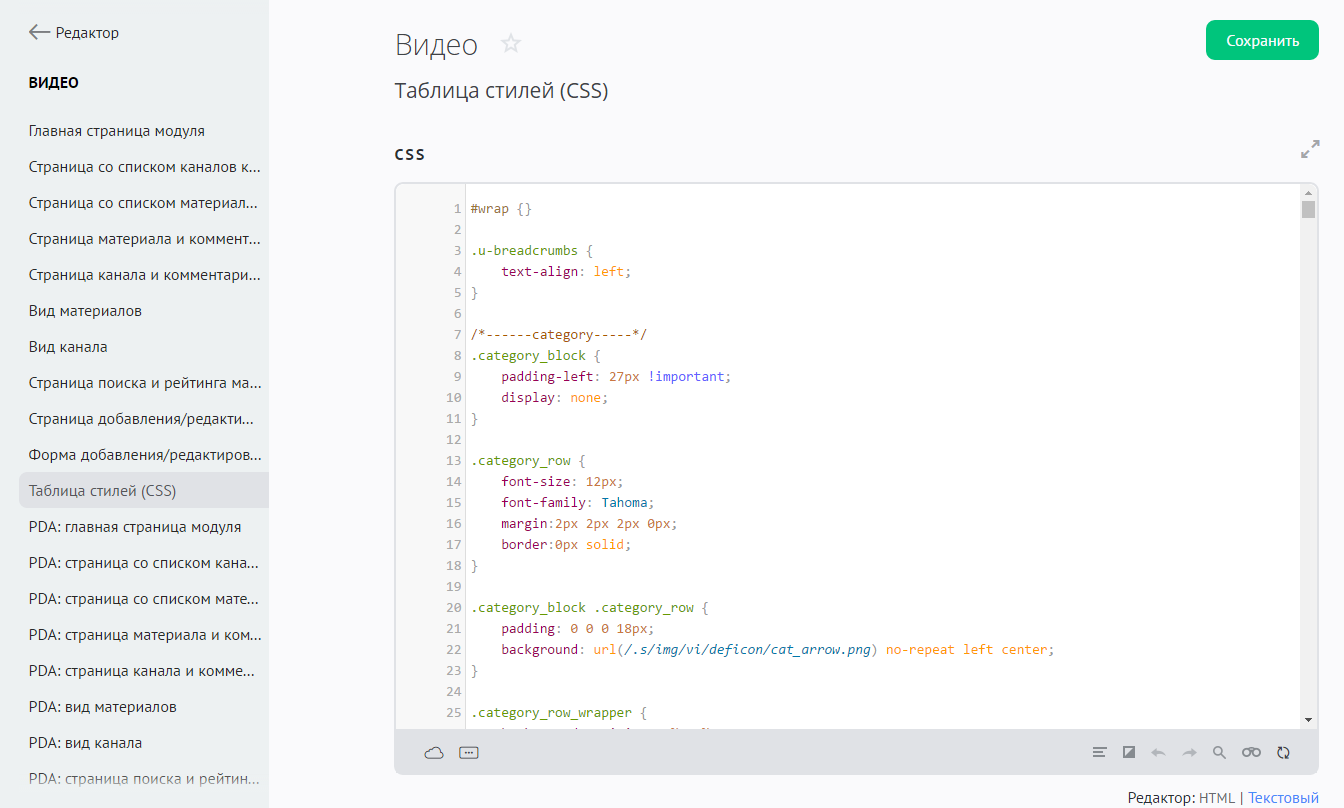Expand the CSS editor to fullscreen
This screenshot has height=808, width=1344.
coord(1310,150)
